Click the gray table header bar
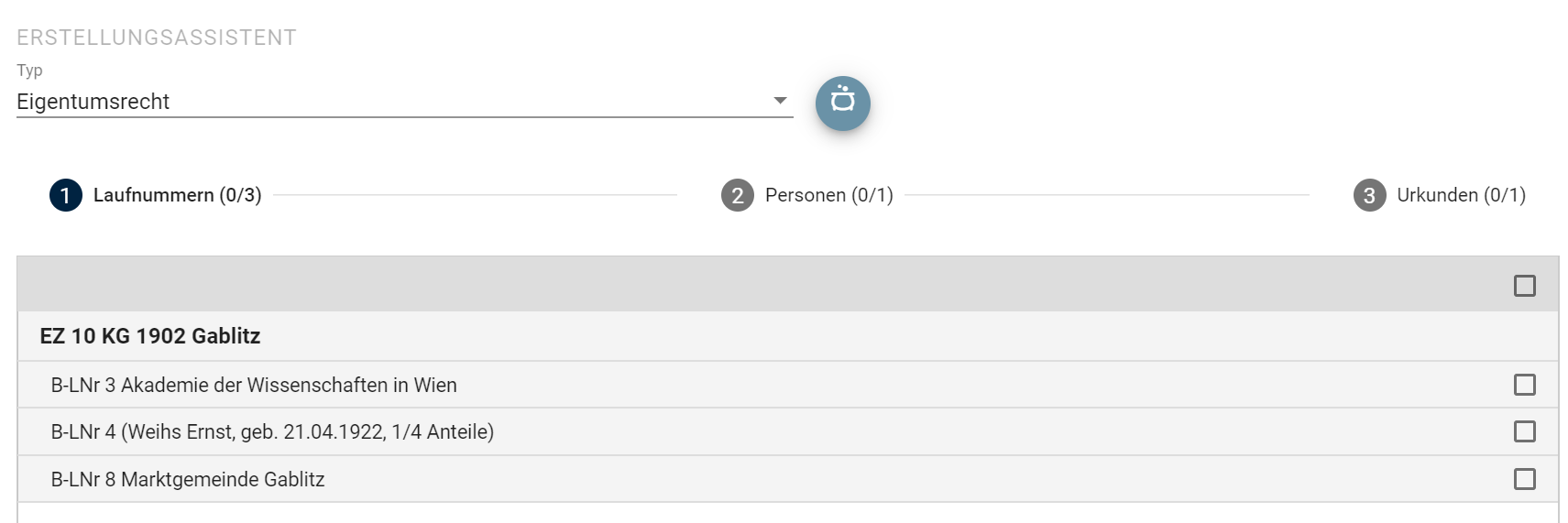 click(x=788, y=284)
